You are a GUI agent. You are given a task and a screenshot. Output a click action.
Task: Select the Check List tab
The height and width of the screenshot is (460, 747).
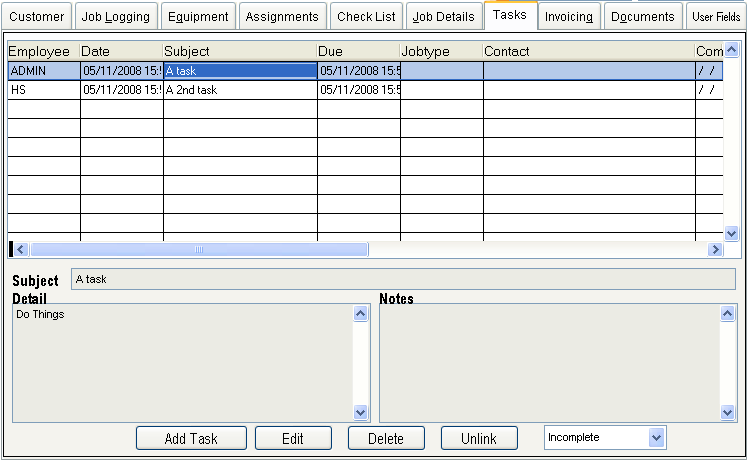tap(366, 16)
